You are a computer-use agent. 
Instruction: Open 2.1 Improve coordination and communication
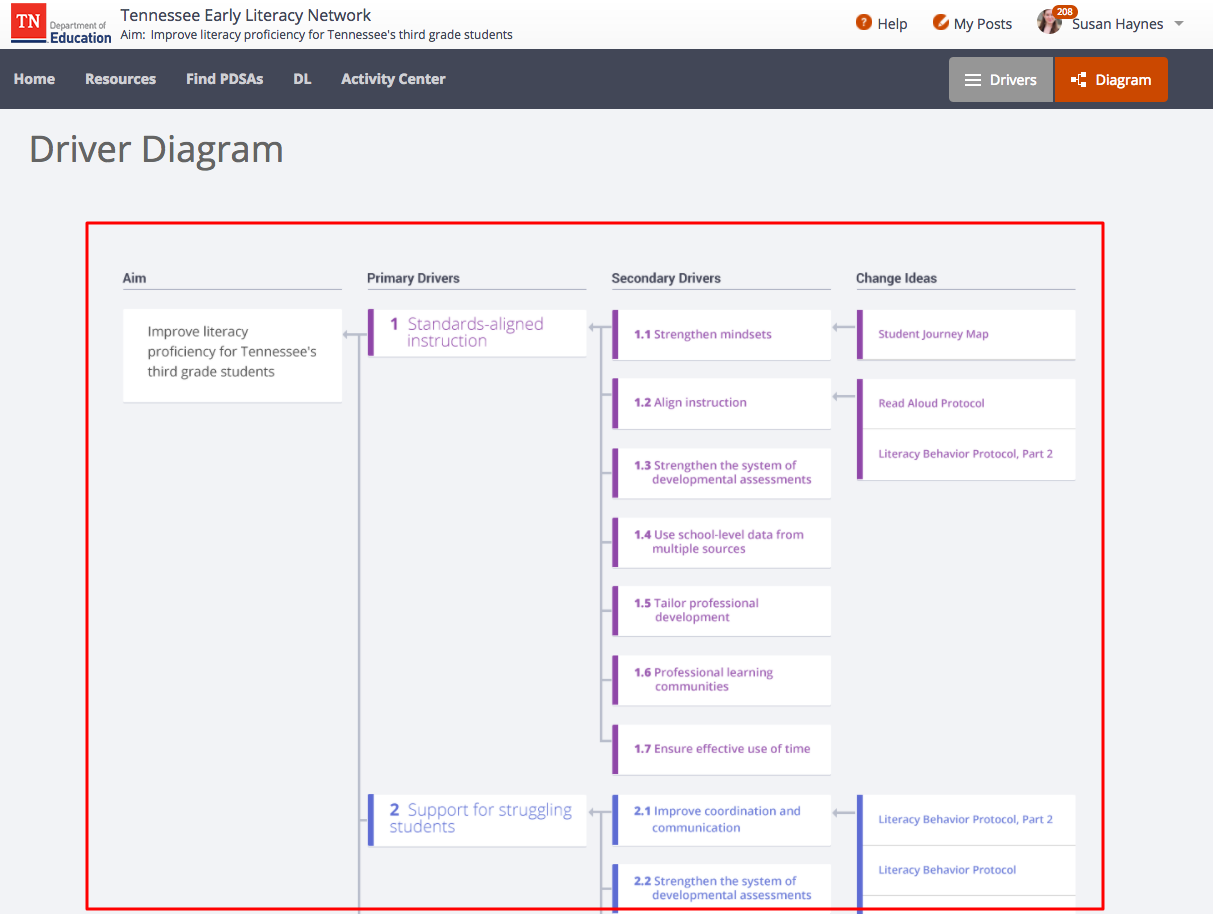coord(721,819)
